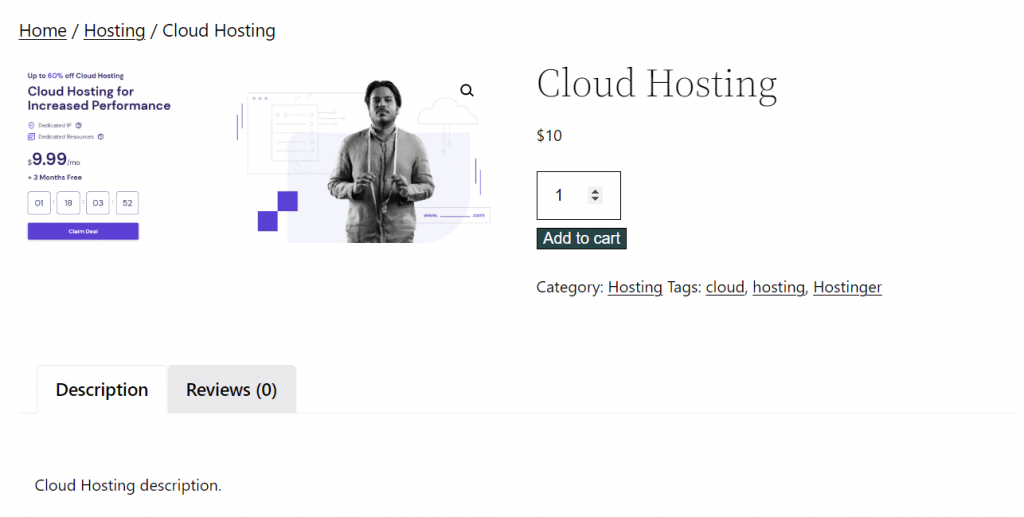Viewport: 1024px width, 517px height.
Task: Open the Hostinger tag link
Action: click(x=847, y=287)
